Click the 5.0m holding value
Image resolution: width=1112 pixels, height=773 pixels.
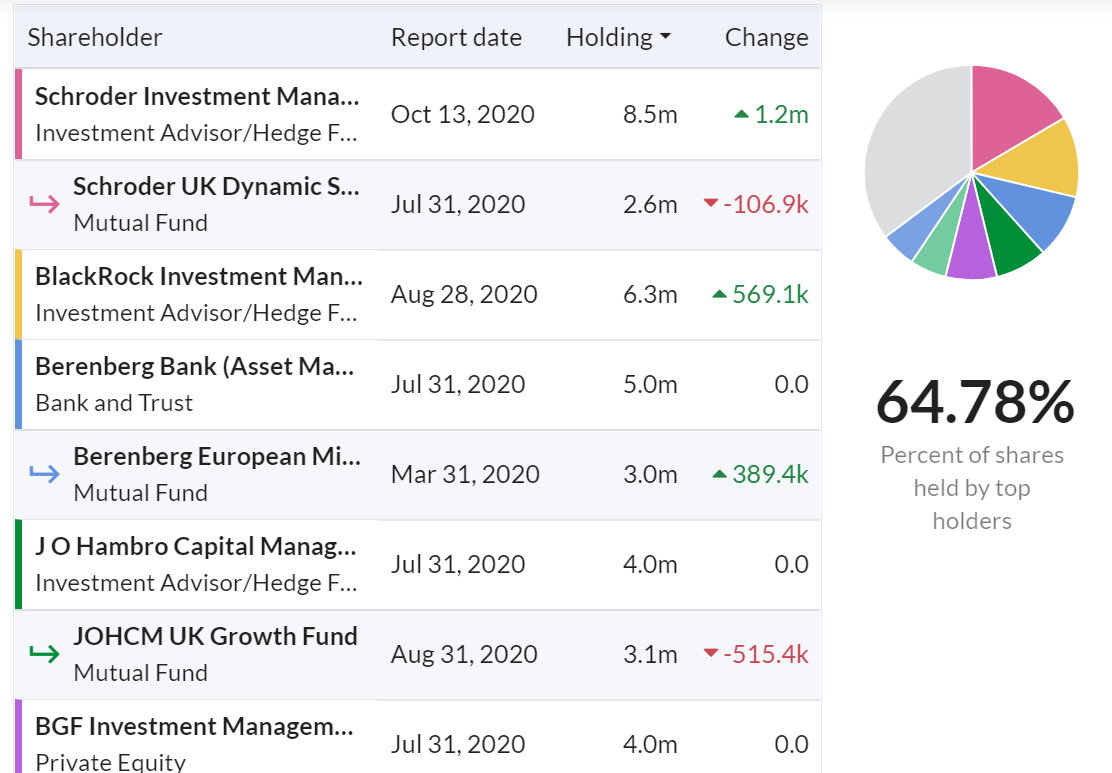click(x=650, y=384)
